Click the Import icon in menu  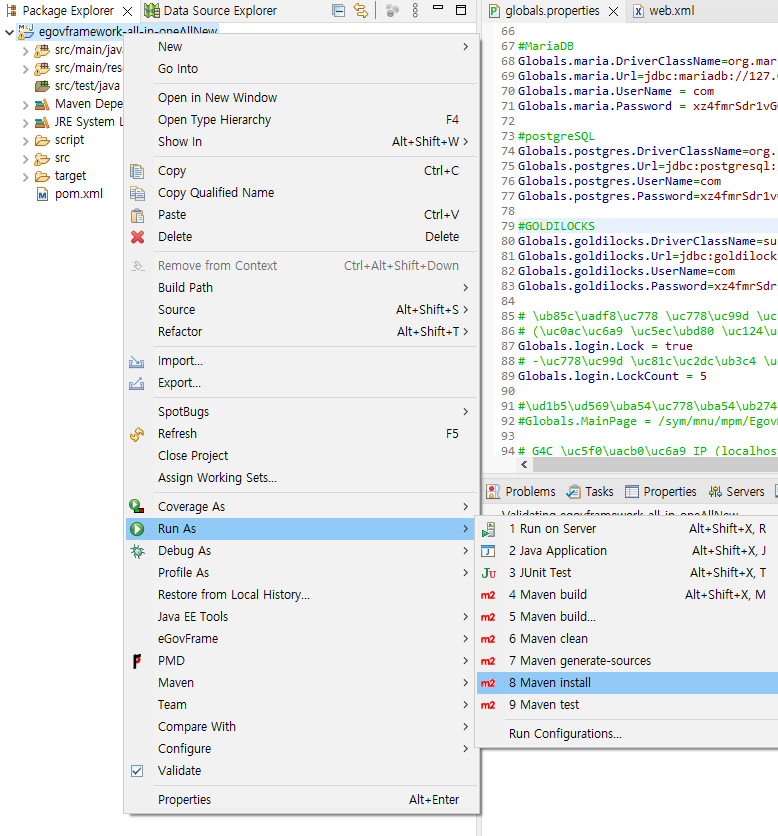(137, 361)
